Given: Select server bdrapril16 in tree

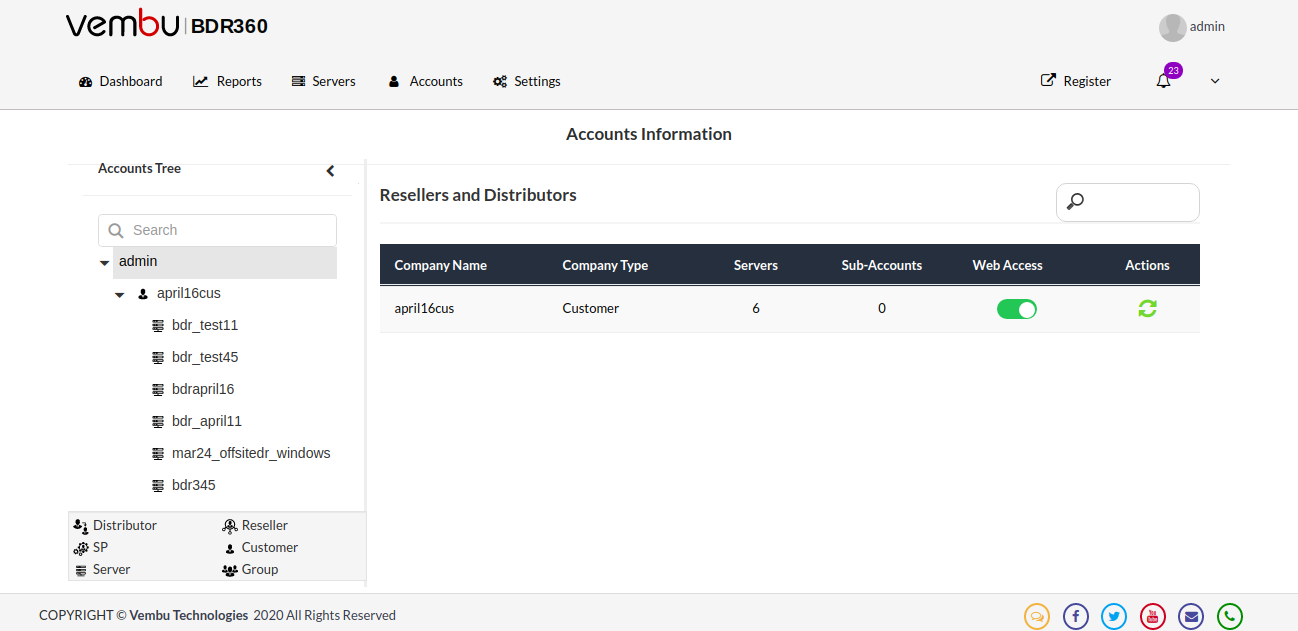Looking at the screenshot, I should [x=203, y=389].
